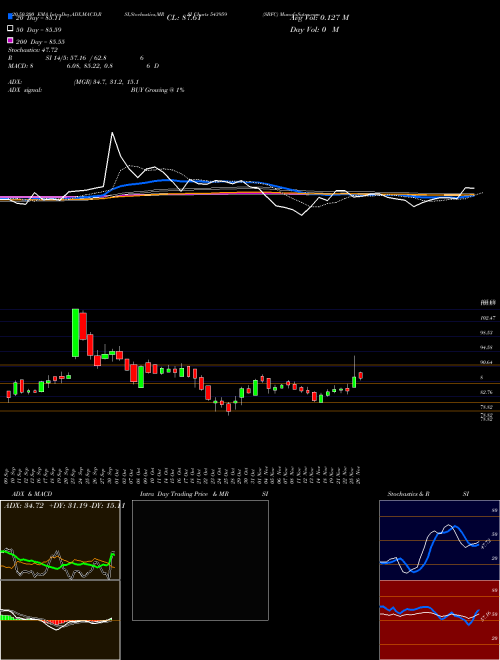Viewport: 500px width, 660px height.
Task: Click the magenta 200 Day EMA legend swatch
Action: (x=10, y=40)
